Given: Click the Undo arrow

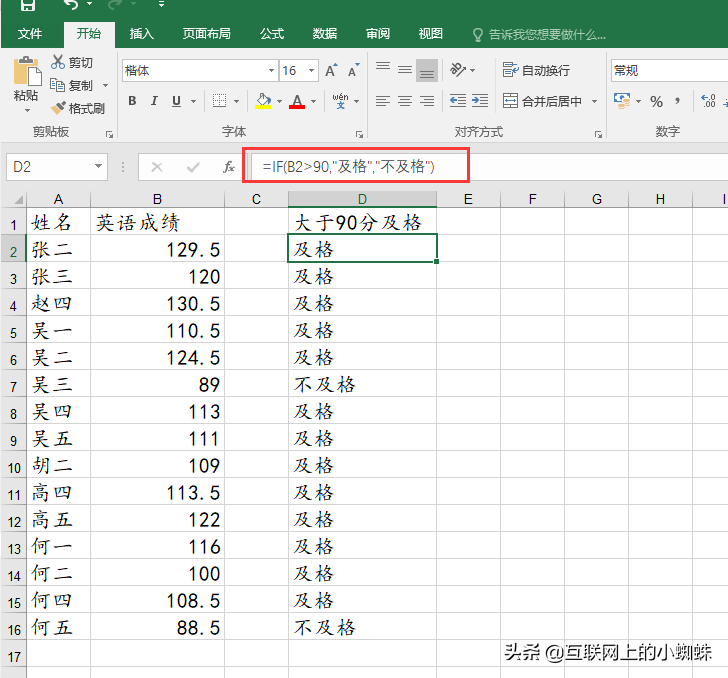Looking at the screenshot, I should pyautogui.click(x=71, y=5).
